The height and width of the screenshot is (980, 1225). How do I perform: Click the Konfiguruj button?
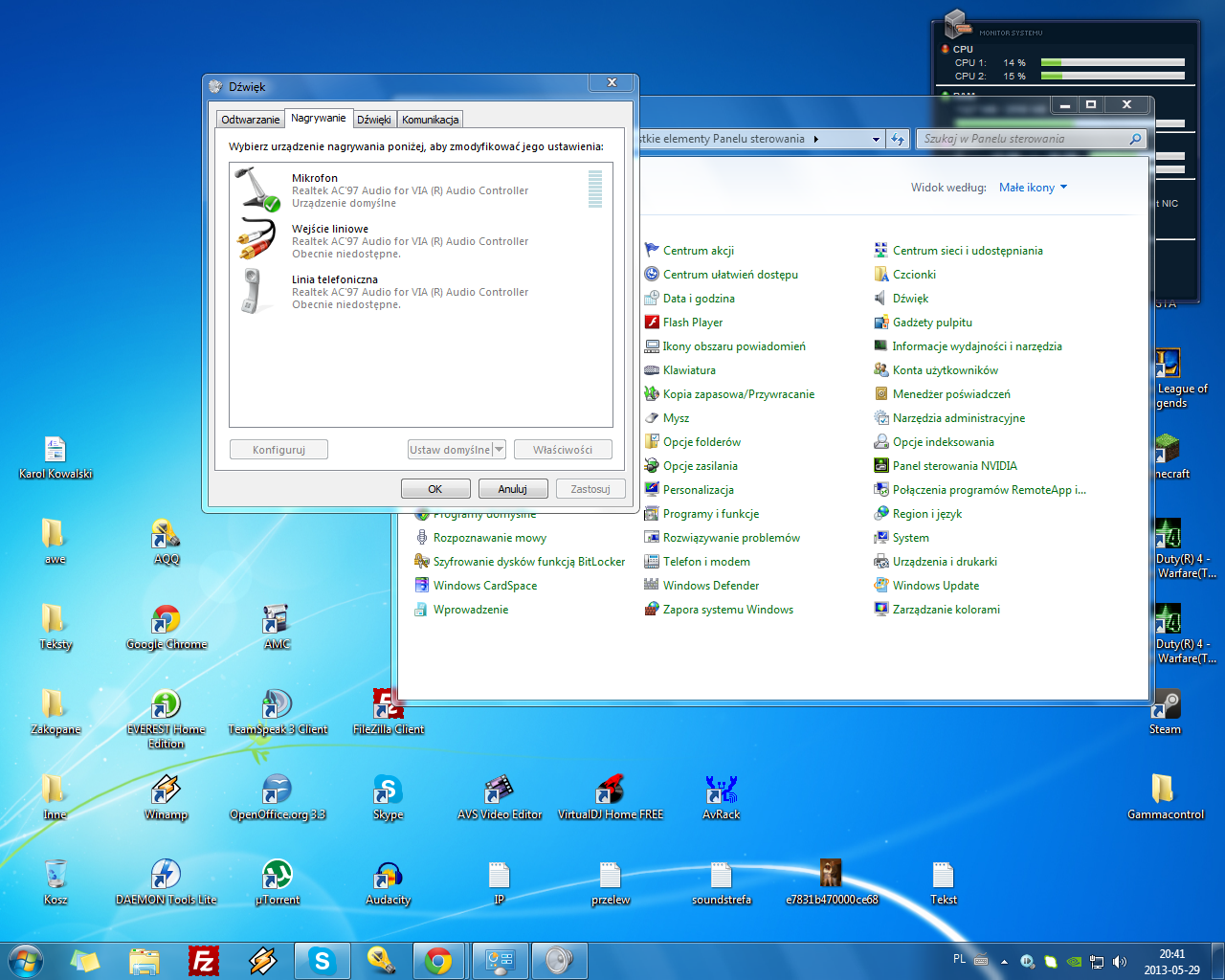point(279,450)
